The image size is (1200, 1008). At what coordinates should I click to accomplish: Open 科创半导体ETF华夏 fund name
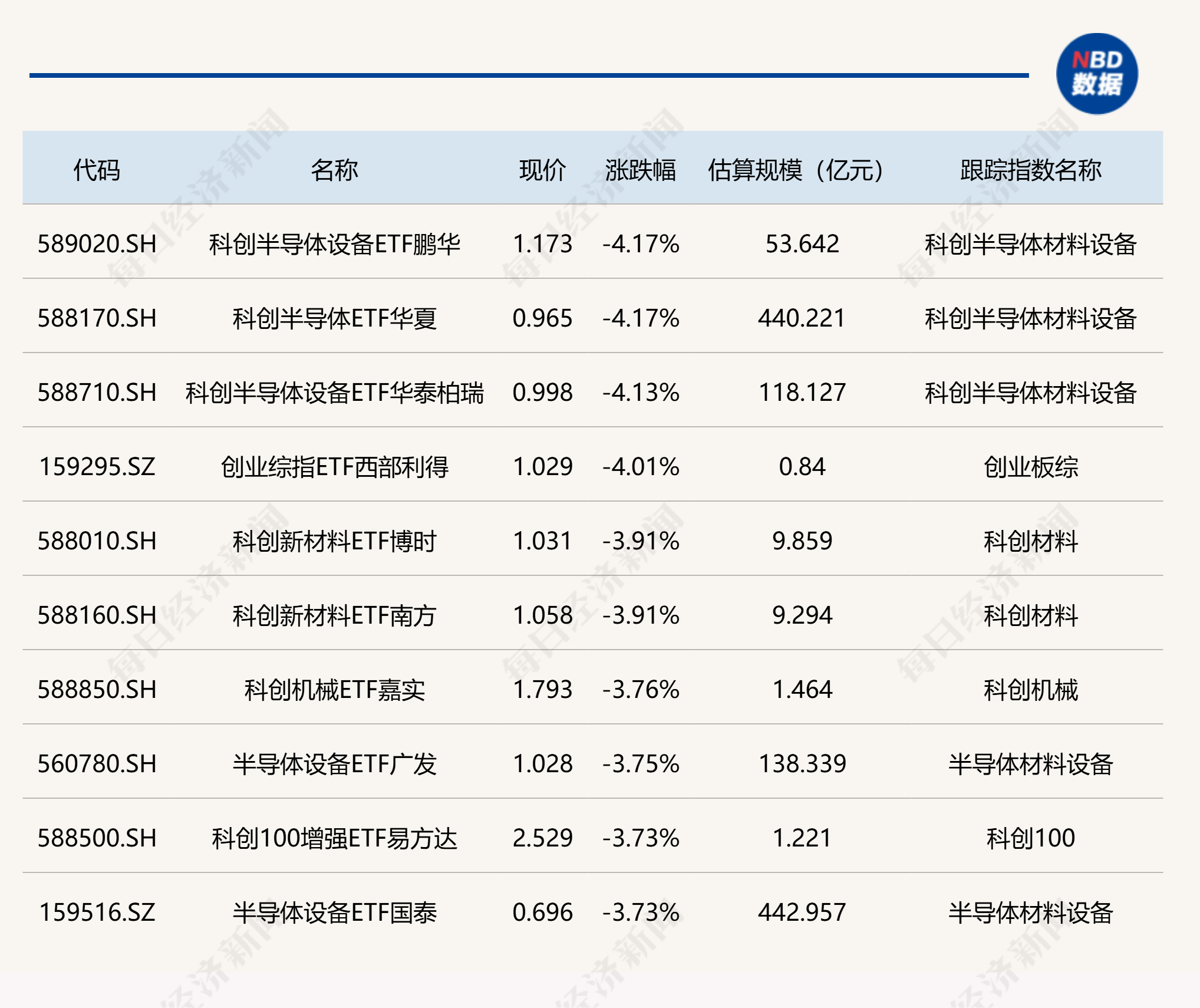coord(334,318)
